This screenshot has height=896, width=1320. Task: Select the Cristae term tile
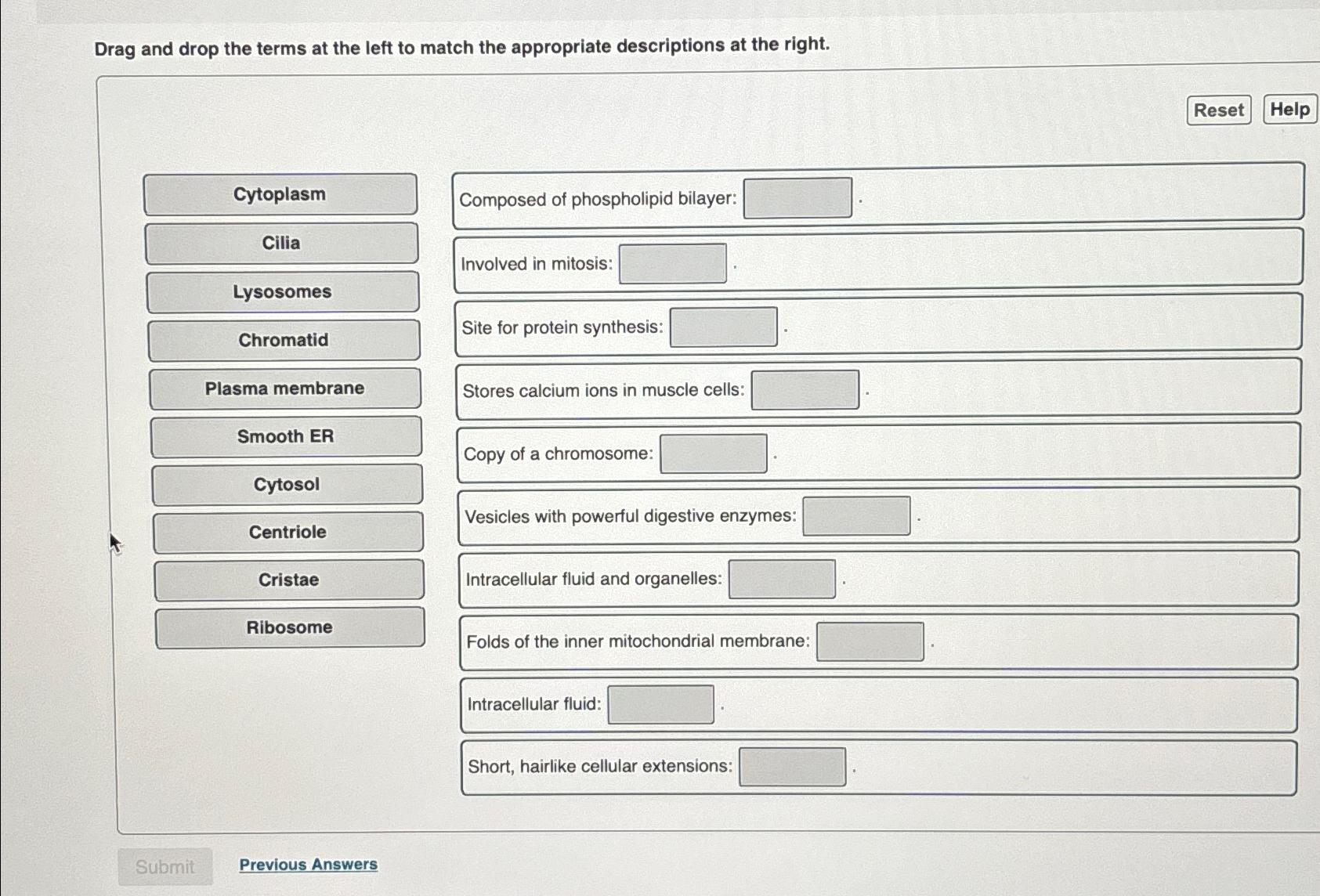point(288,580)
